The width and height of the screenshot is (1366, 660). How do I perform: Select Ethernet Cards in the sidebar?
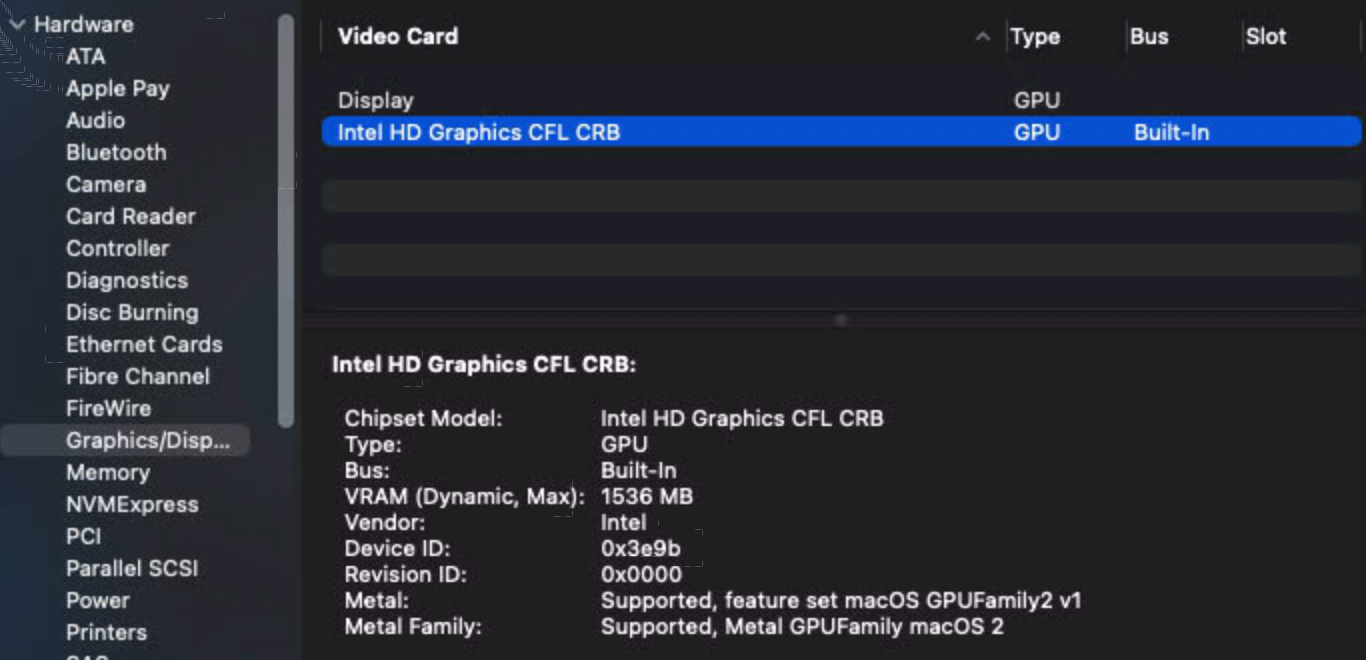(144, 344)
